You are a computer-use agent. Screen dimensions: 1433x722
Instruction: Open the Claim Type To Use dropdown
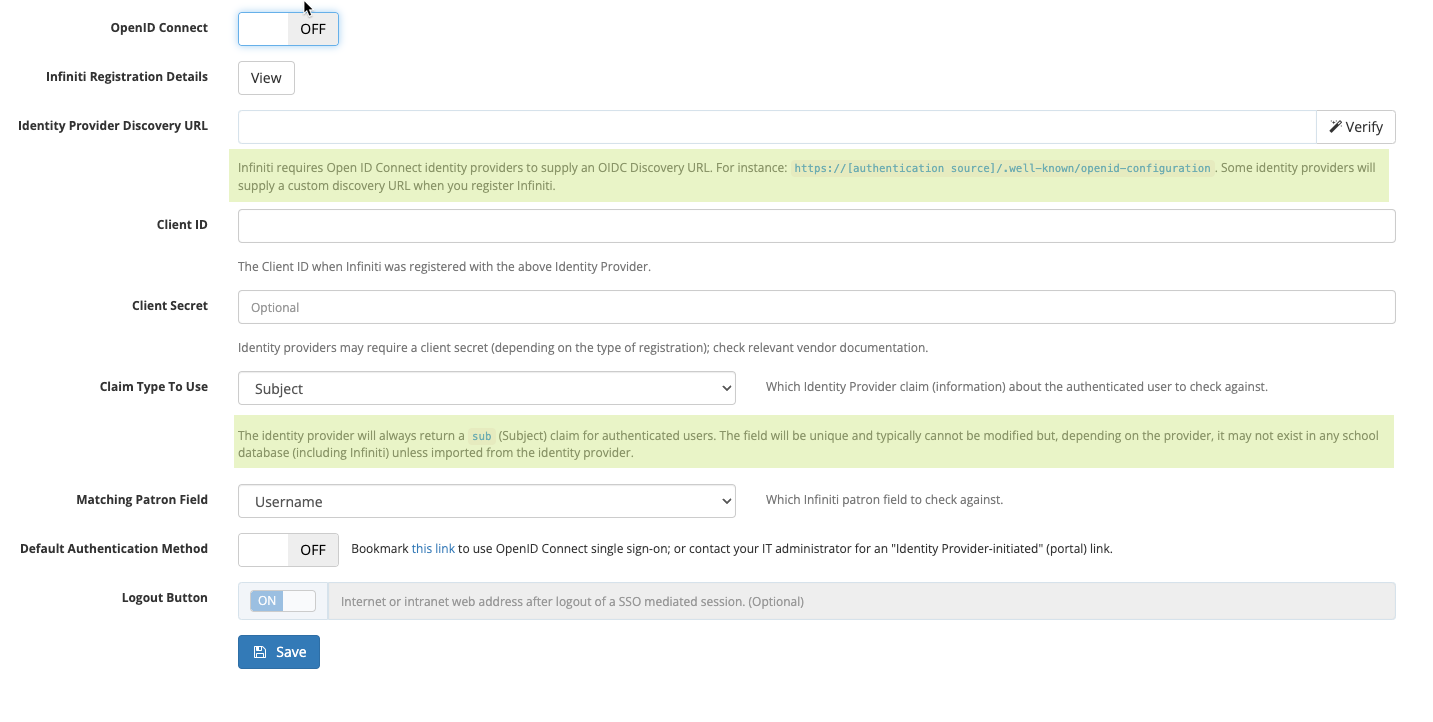487,388
